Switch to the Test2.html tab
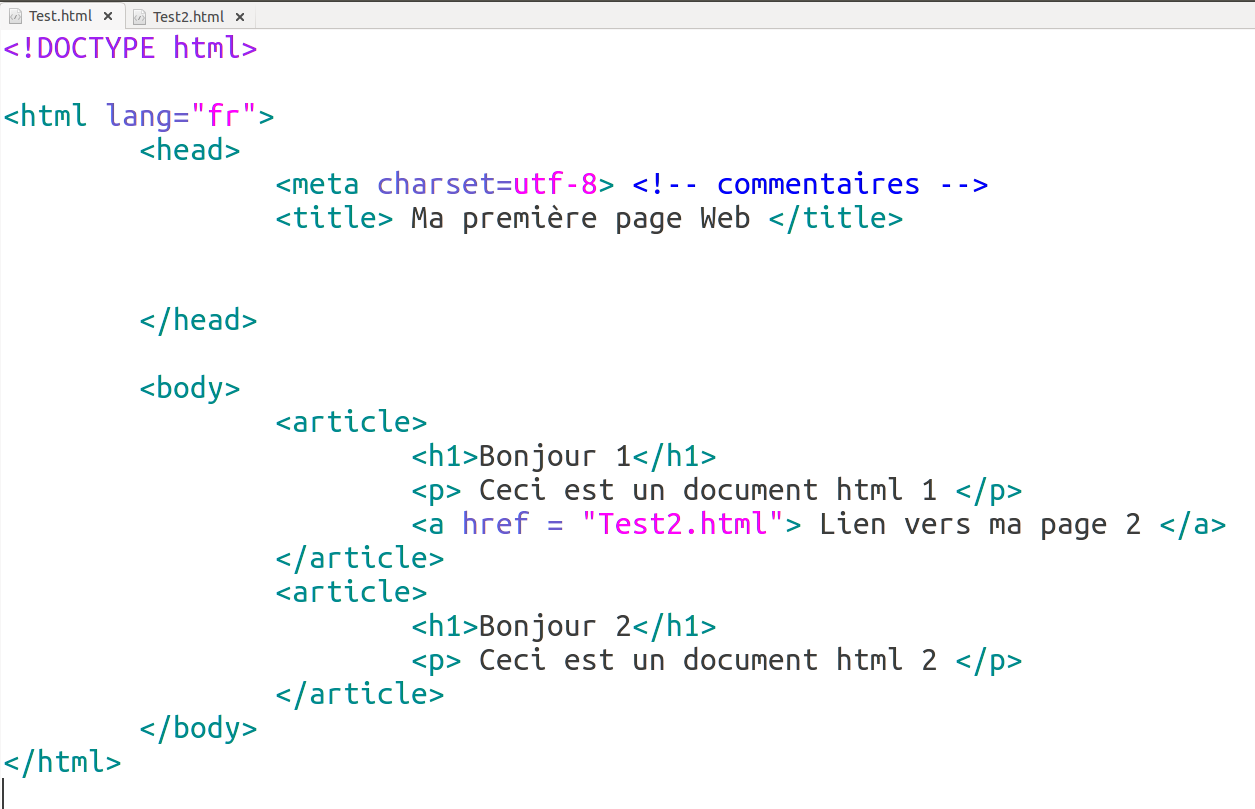Viewport: 1255px width, 809px height. tap(188, 17)
